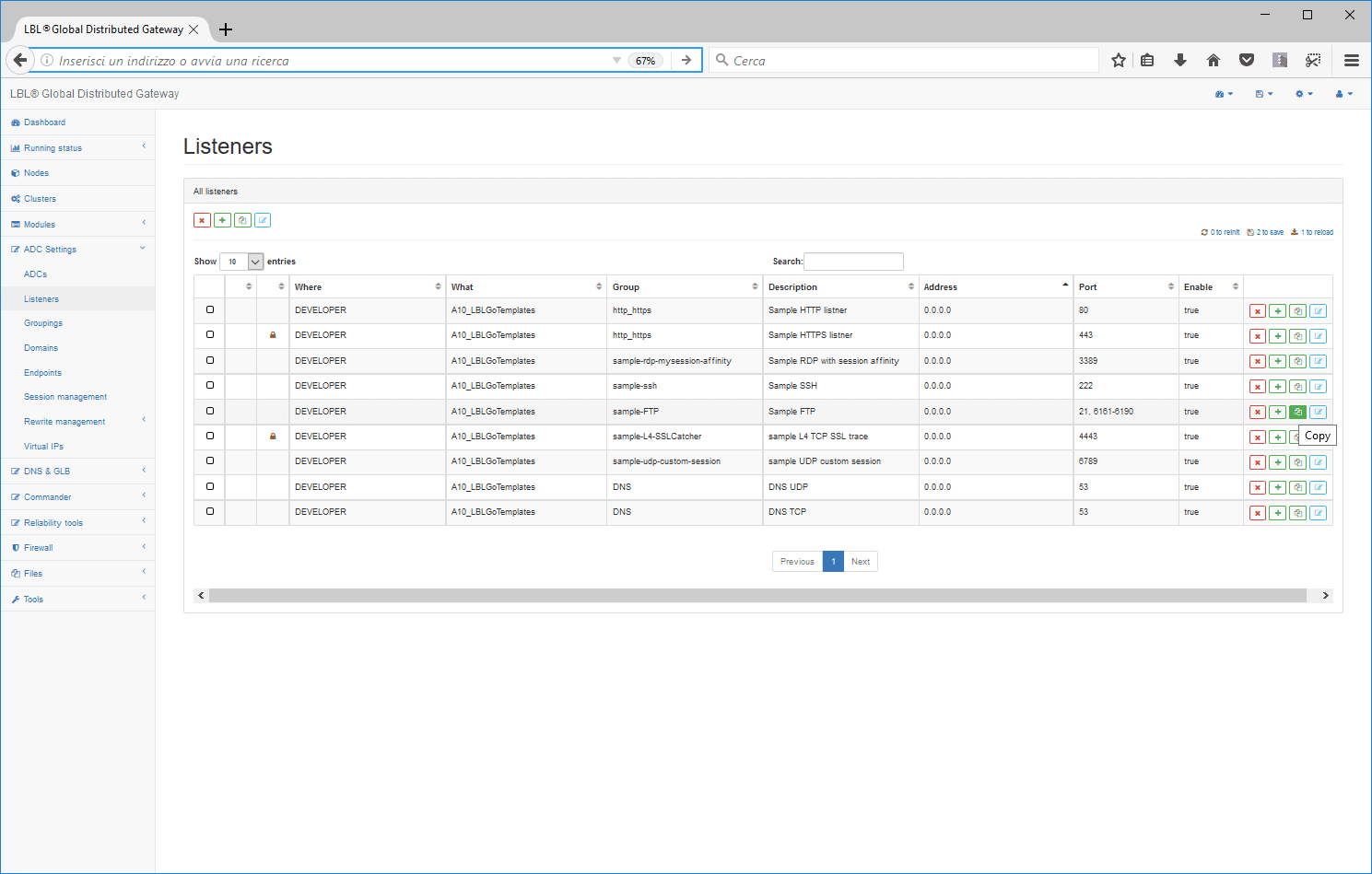Click the '0 to reinit' link
Image resolution: width=1372 pixels, height=874 pixels.
[x=1220, y=232]
